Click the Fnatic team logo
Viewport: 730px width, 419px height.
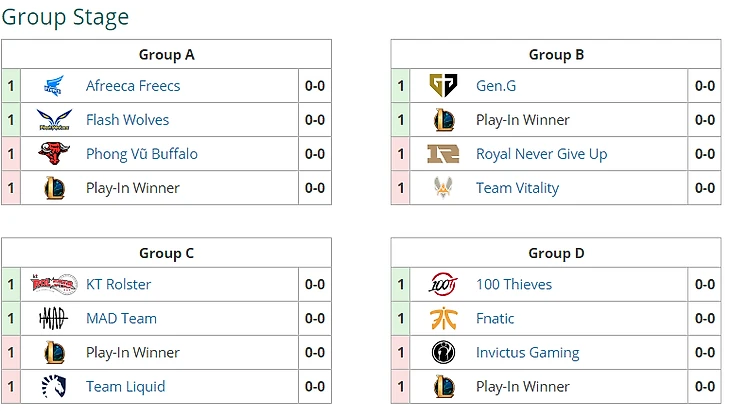[443, 319]
